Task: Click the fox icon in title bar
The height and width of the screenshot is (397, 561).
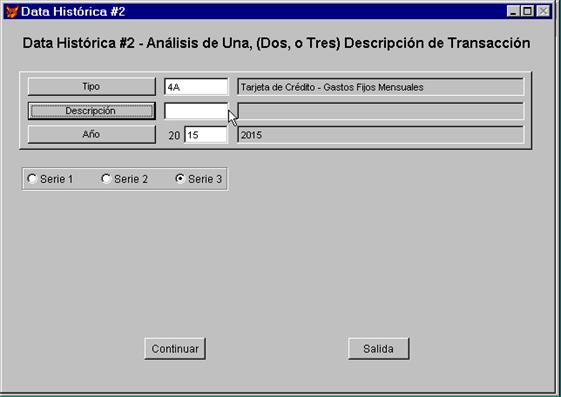Action: 12,11
